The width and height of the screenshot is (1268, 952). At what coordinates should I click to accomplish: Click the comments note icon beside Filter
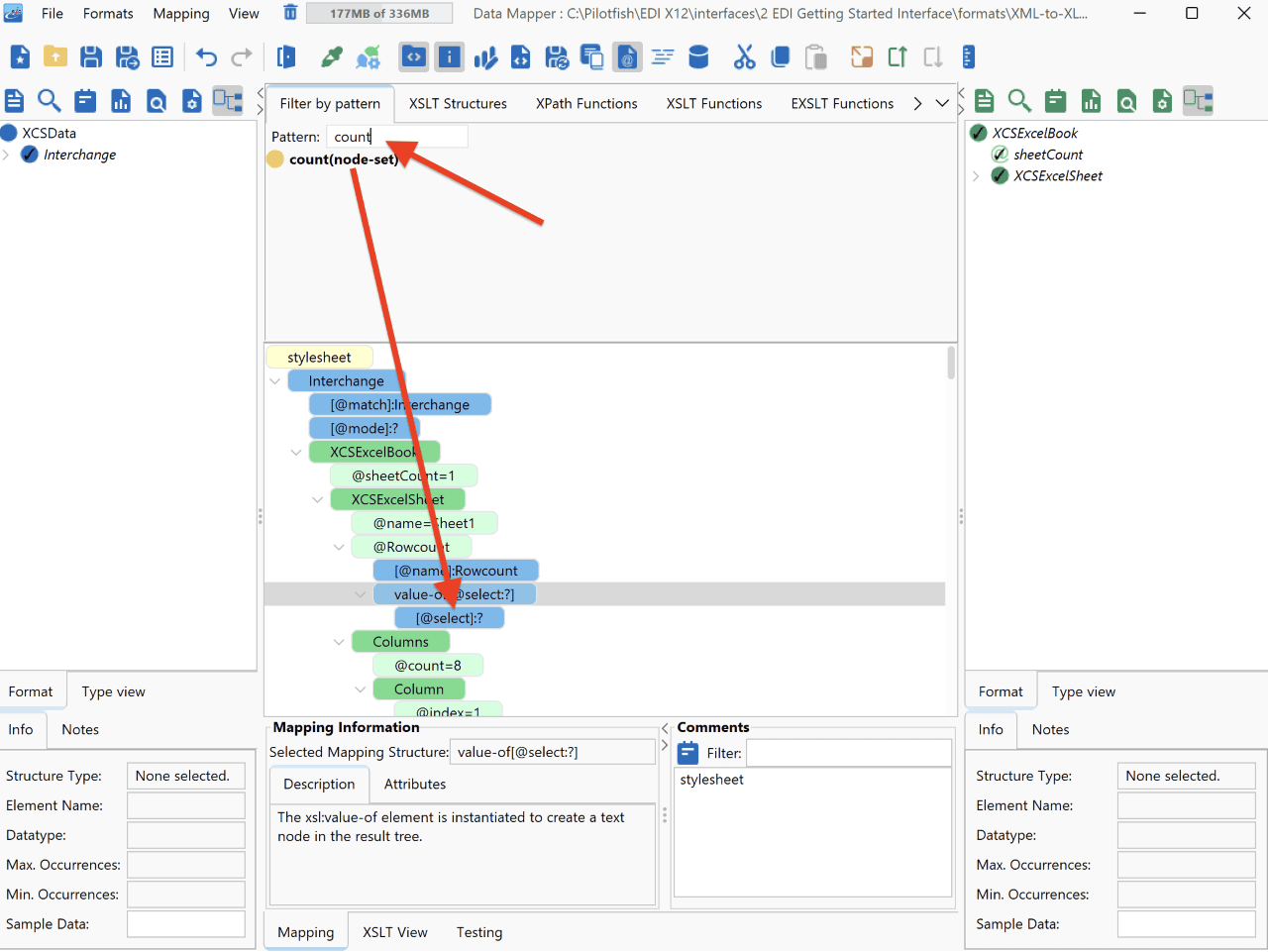click(688, 753)
